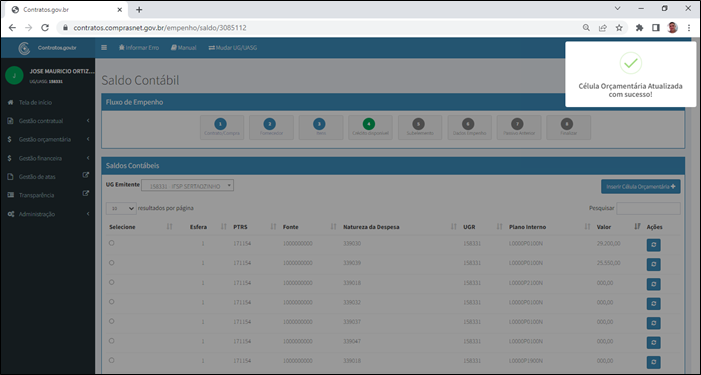Refresh balance for row 339032
The width and height of the screenshot is (701, 375).
654,303
